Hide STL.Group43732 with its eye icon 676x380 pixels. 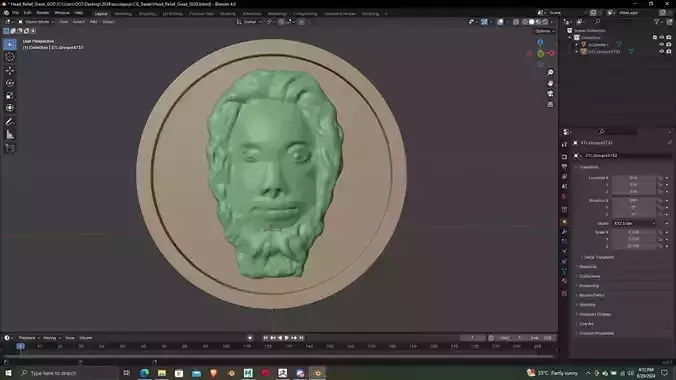point(662,51)
